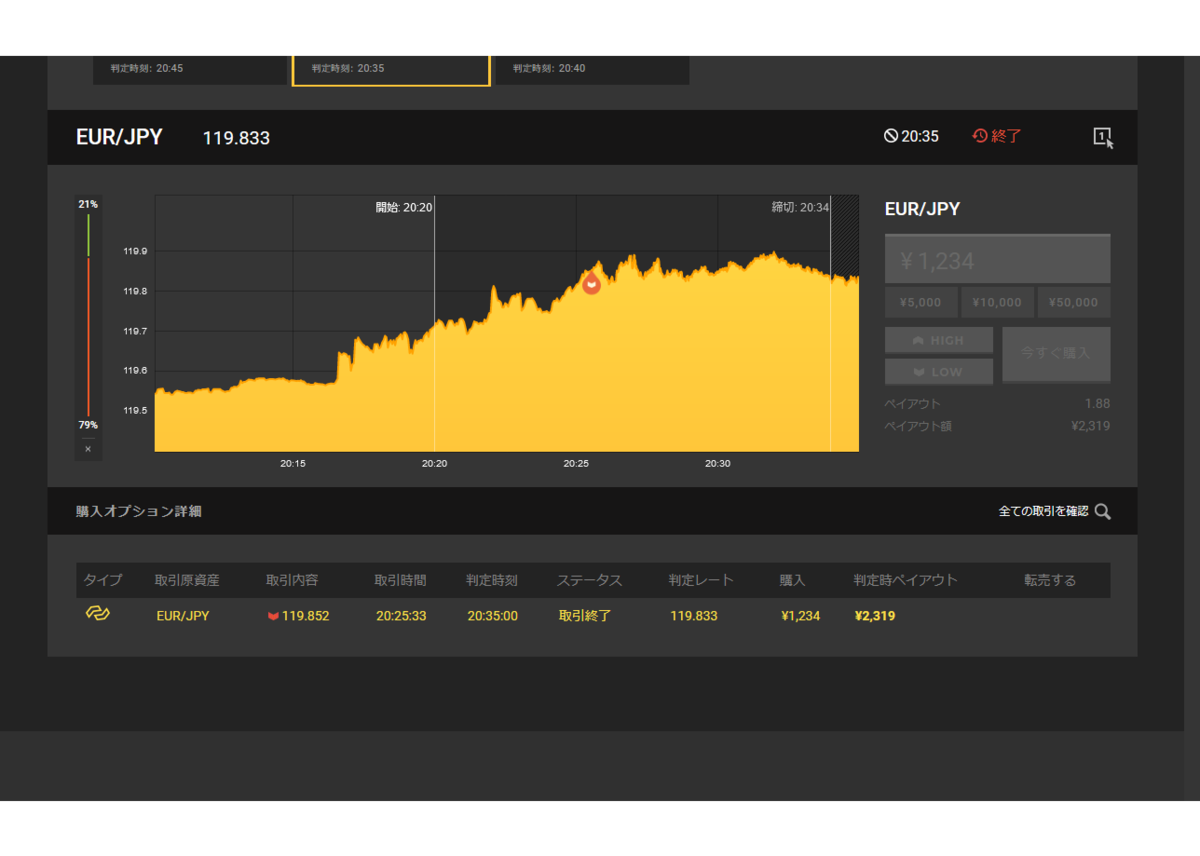Click the red history icon beside 終了
The image size is (1200, 856).
tap(980, 136)
